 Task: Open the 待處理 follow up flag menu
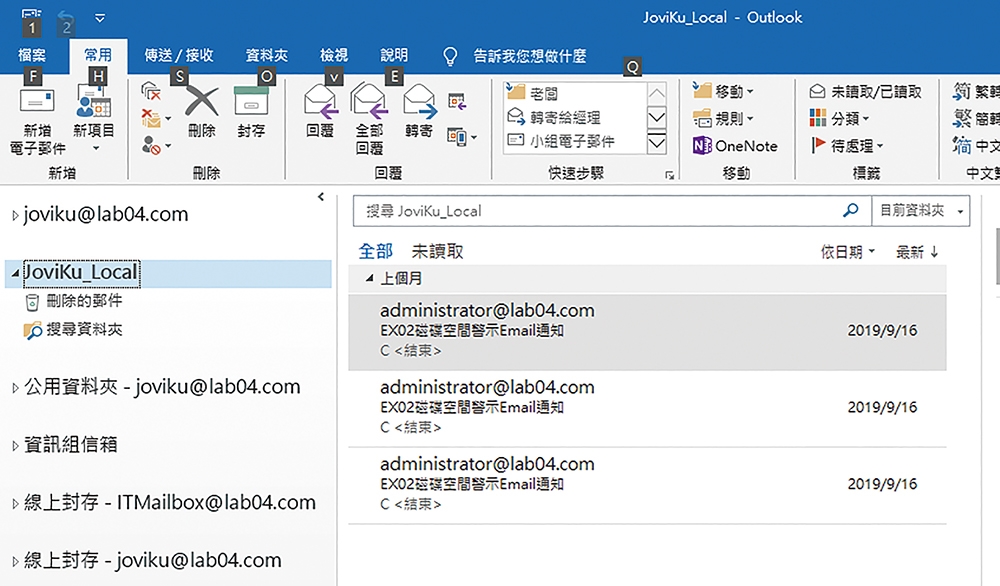[847, 146]
